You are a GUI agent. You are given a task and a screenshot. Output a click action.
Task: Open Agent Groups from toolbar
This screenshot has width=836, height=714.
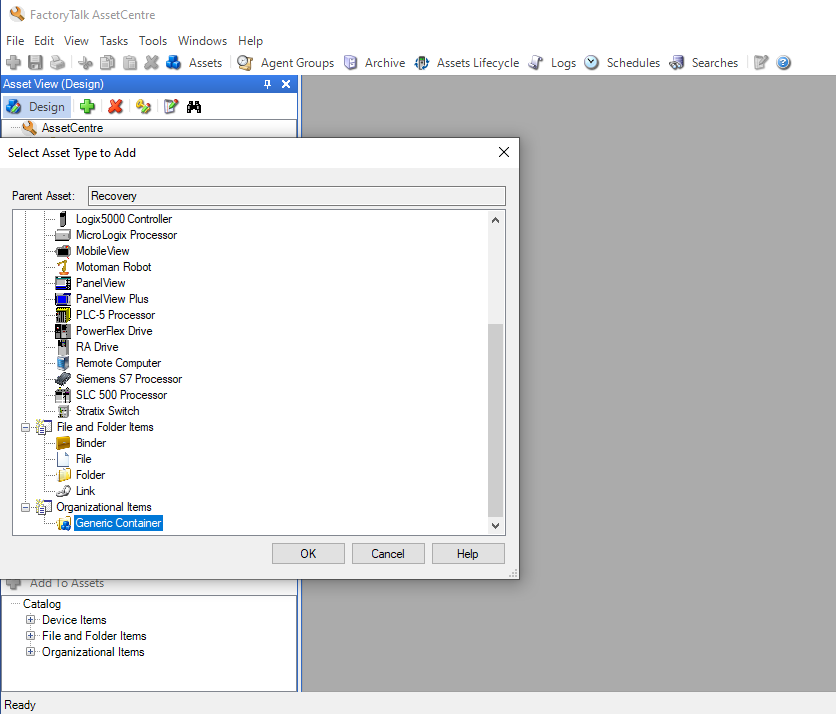pos(285,63)
